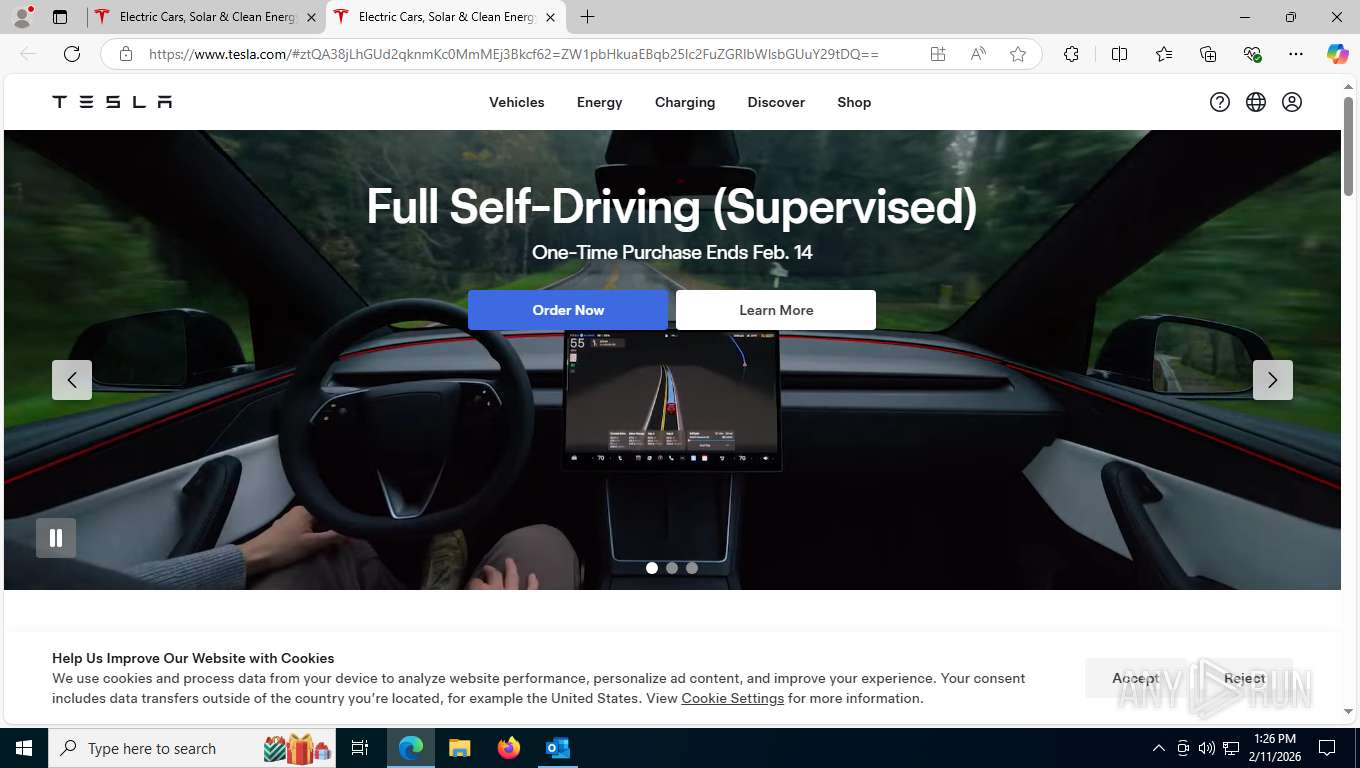This screenshot has height=768, width=1360.
Task: Open Browser essentials
Action: (1252, 54)
